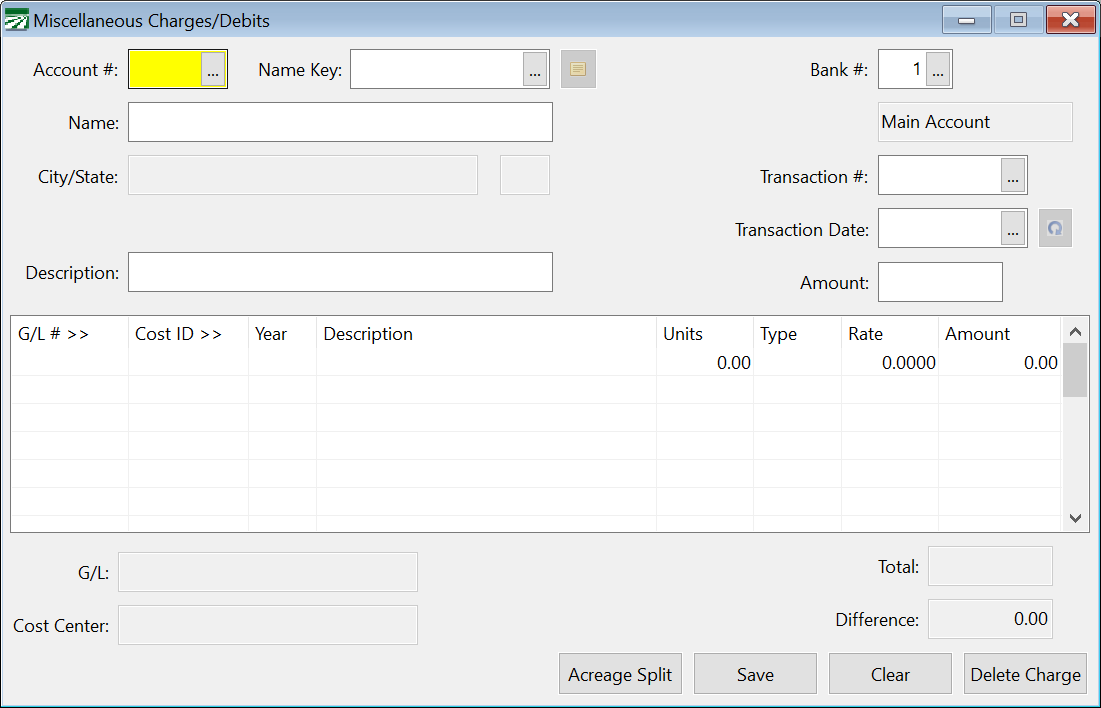1101x708 pixels.
Task: Click the note icon beside Name Key
Action: point(578,69)
